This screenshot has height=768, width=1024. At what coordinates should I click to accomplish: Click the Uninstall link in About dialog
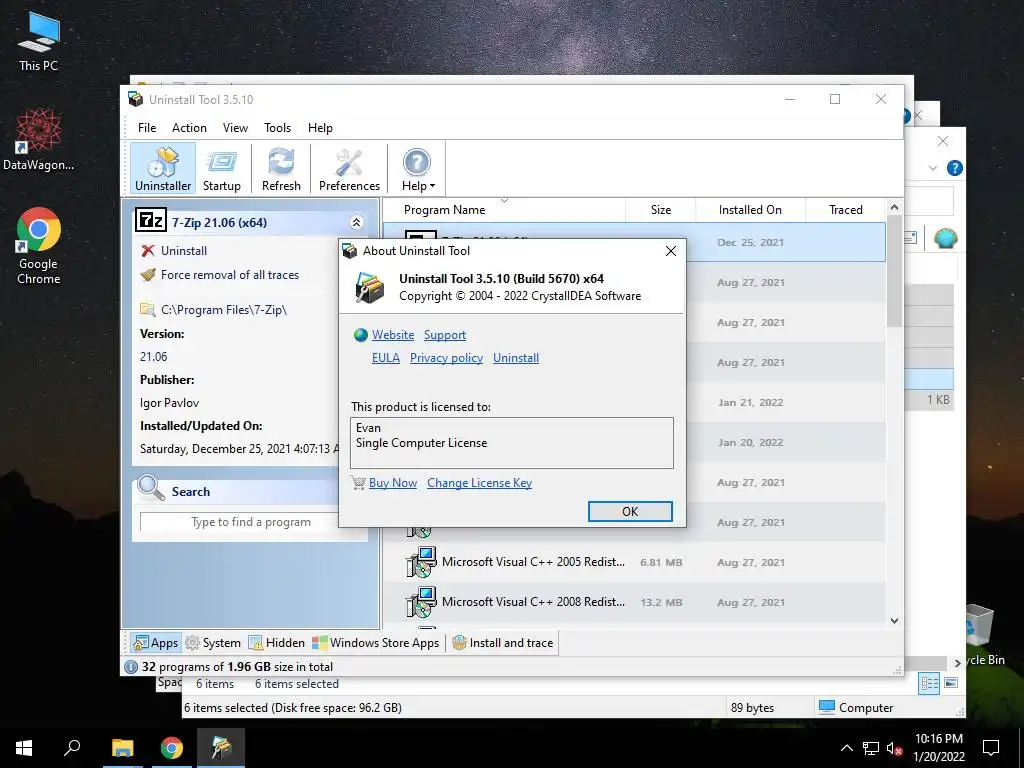516,358
